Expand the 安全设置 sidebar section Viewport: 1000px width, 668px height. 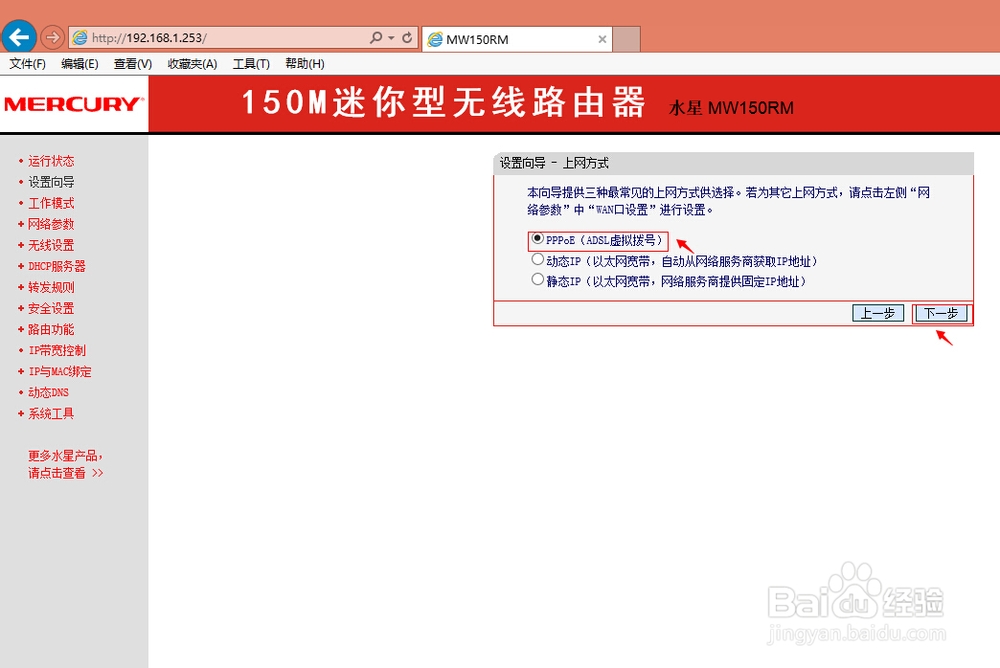51,308
